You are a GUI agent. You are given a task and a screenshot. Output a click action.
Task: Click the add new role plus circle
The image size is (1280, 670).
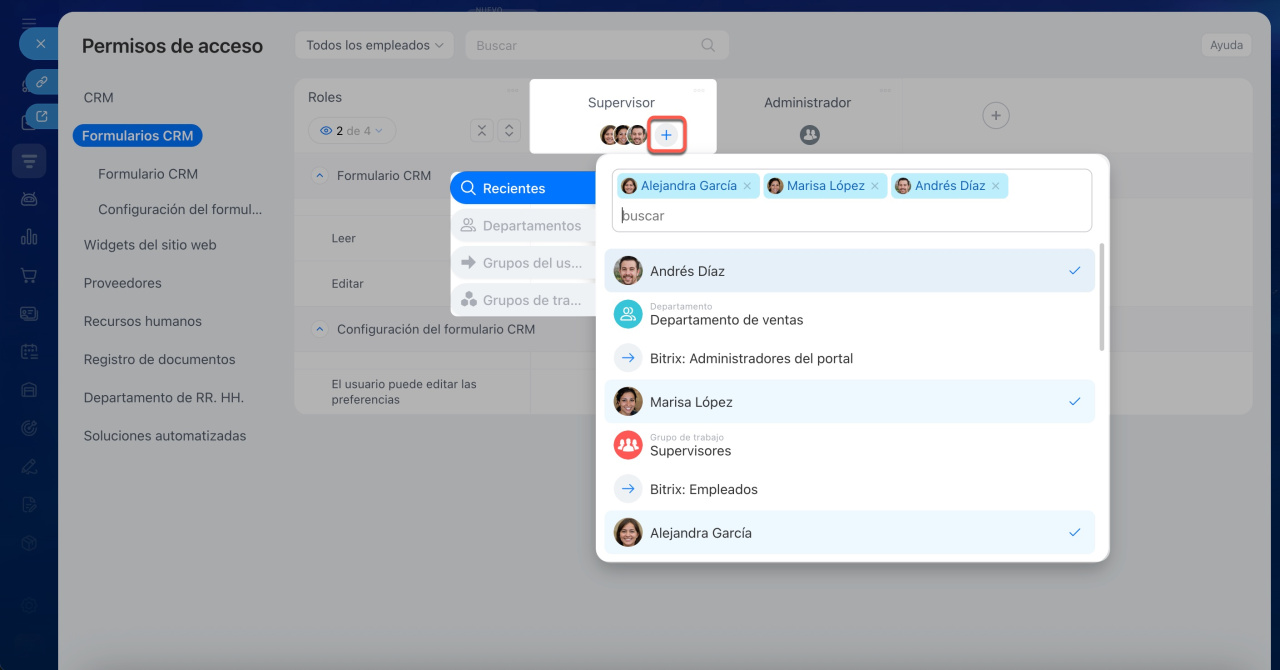(x=995, y=116)
